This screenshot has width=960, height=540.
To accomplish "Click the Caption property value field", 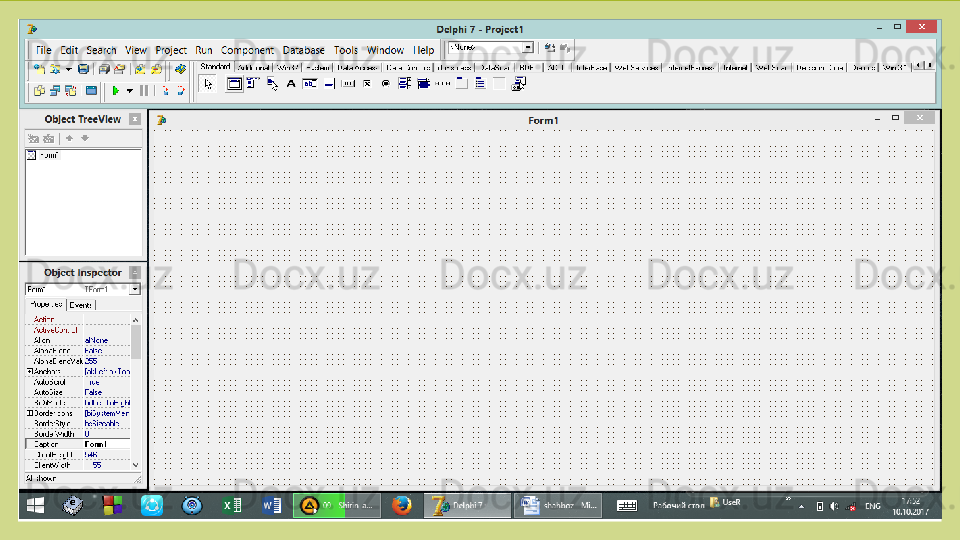I will [x=106, y=444].
